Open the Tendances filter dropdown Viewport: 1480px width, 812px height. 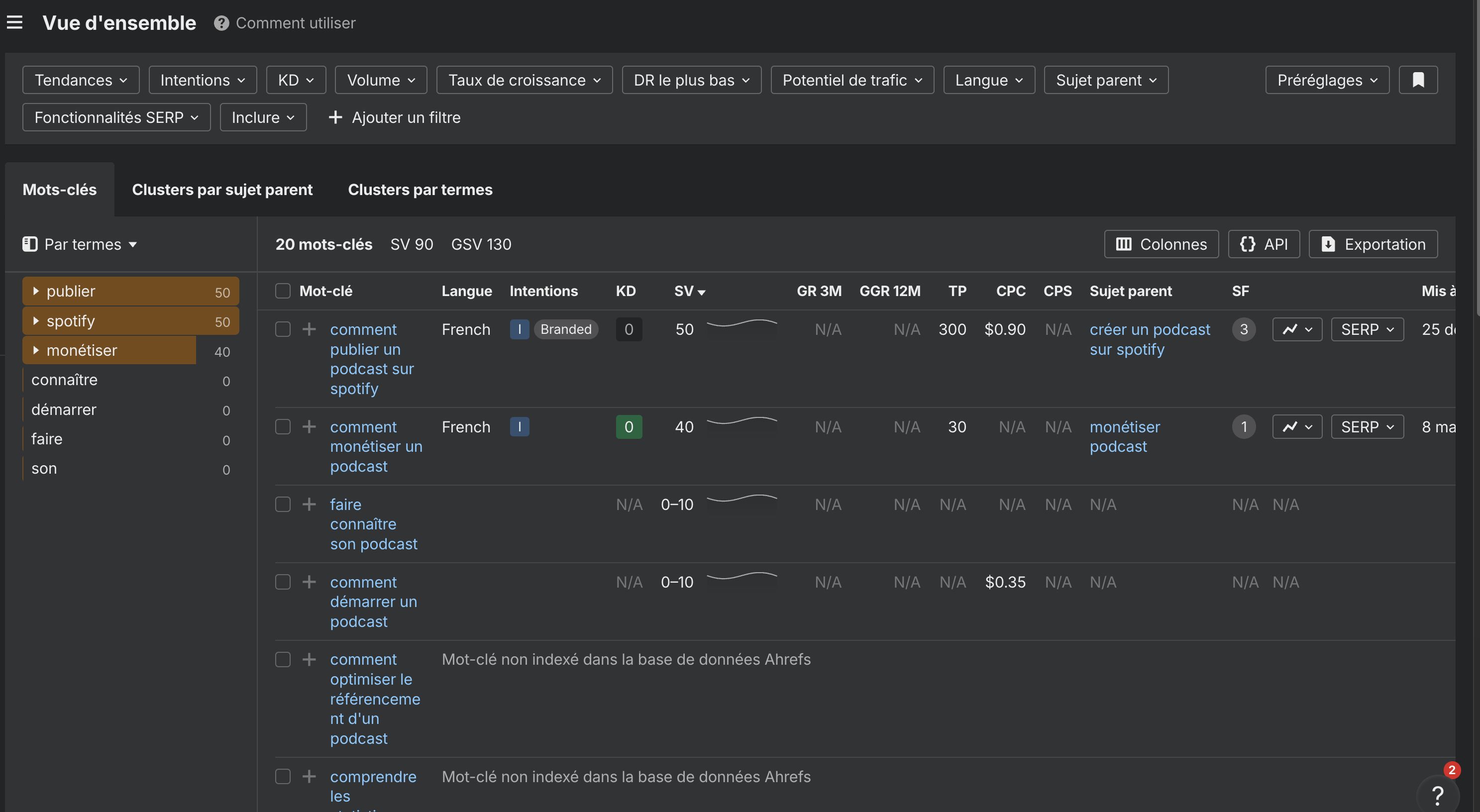pyautogui.click(x=80, y=80)
